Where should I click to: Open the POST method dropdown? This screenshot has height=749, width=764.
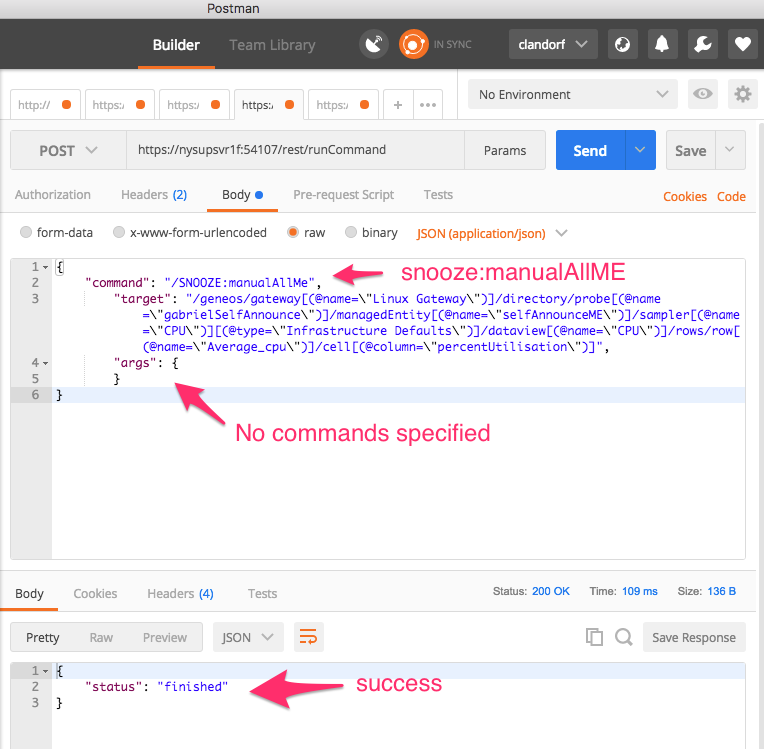[x=68, y=150]
